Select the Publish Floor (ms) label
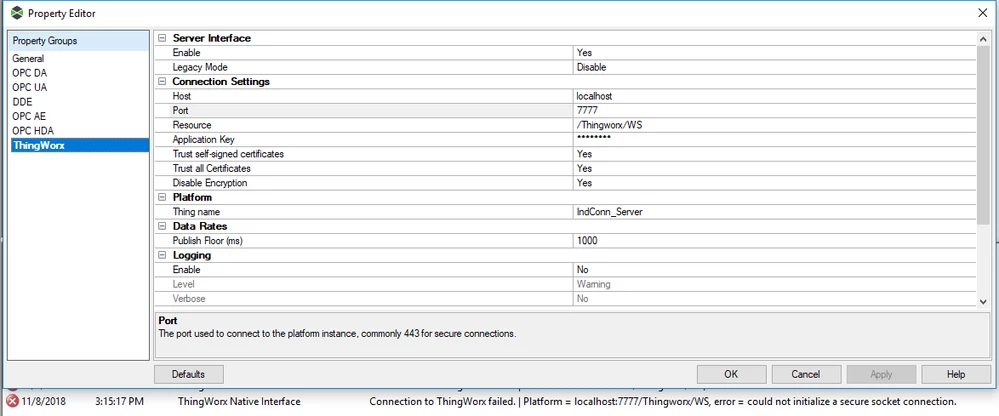This screenshot has height=416, width=999. pos(208,241)
